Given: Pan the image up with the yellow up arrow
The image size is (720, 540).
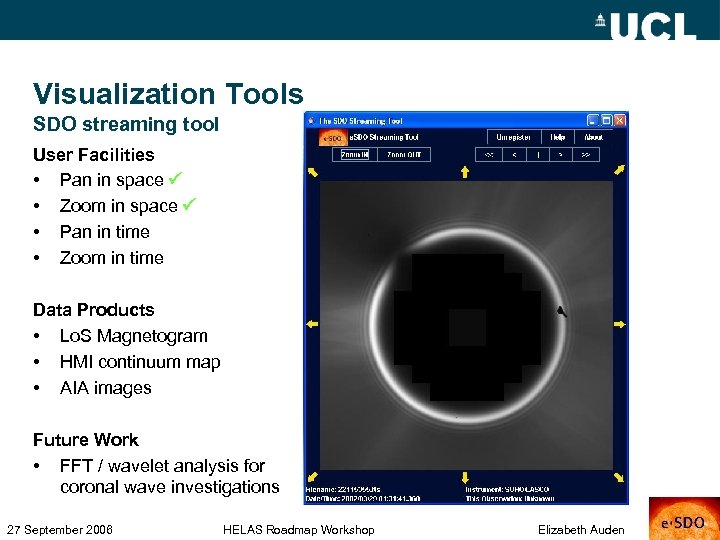Looking at the screenshot, I should pyautogui.click(x=465, y=172).
